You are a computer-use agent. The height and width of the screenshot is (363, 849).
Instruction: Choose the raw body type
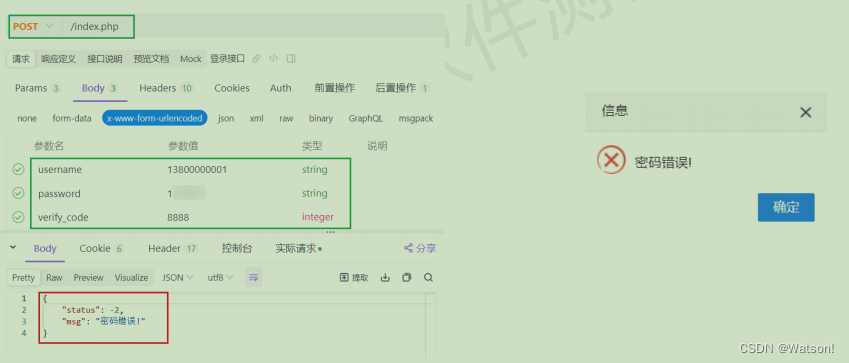click(x=286, y=118)
